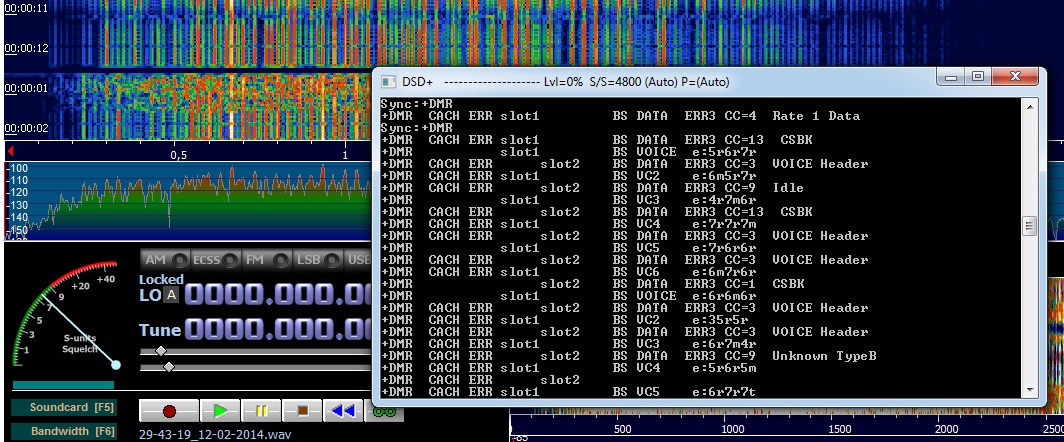Viewport: 1064px width, 442px height.
Task: Start recording with the red record button
Action: [169, 411]
